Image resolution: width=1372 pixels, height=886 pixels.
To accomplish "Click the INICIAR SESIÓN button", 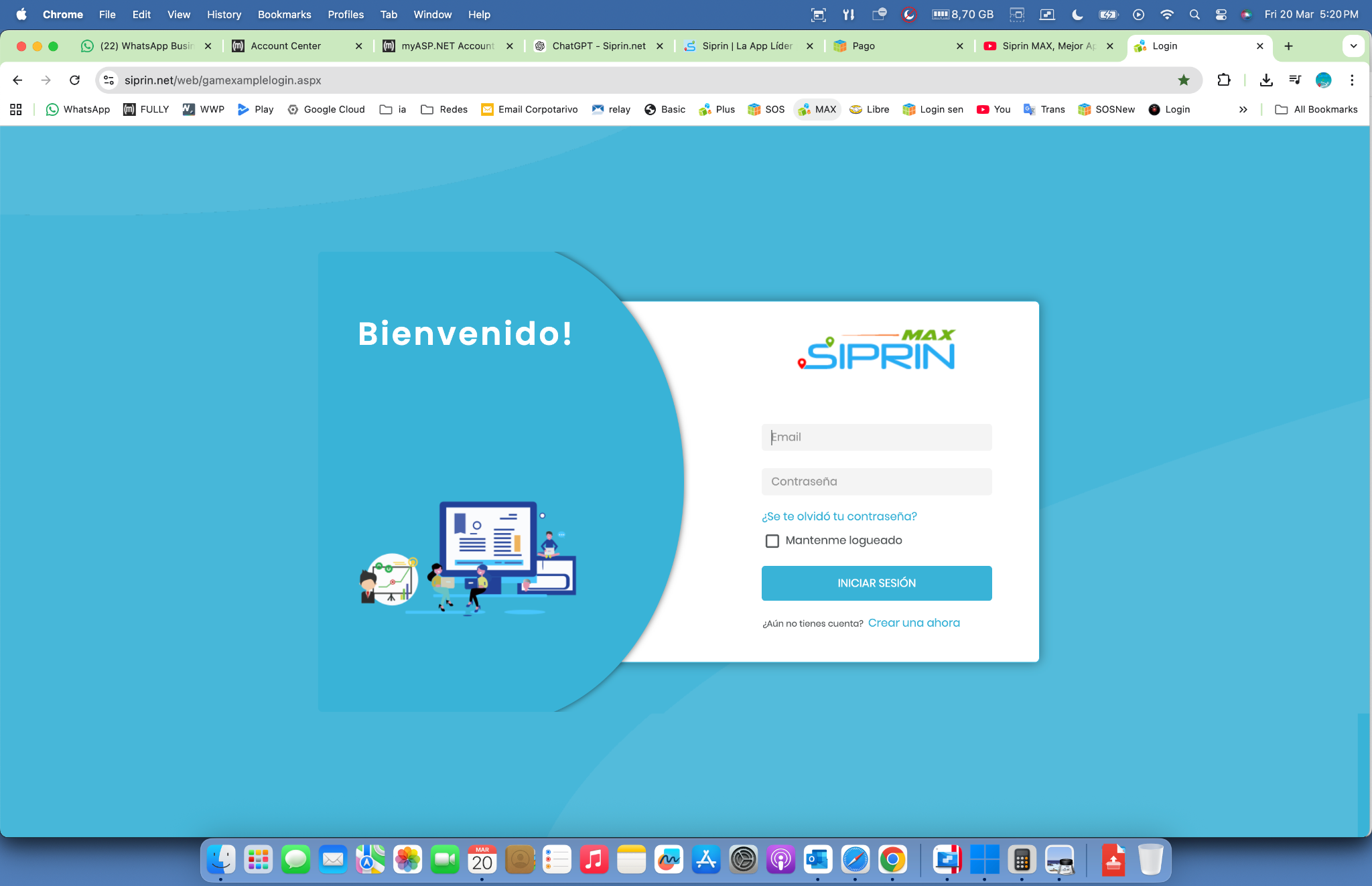I will [x=876, y=583].
